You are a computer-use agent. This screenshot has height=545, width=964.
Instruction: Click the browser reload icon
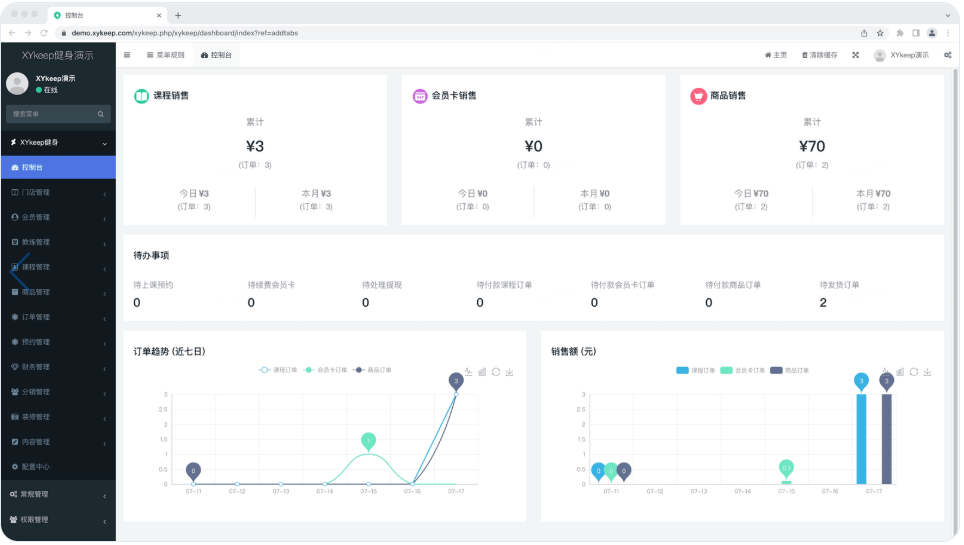pos(44,33)
